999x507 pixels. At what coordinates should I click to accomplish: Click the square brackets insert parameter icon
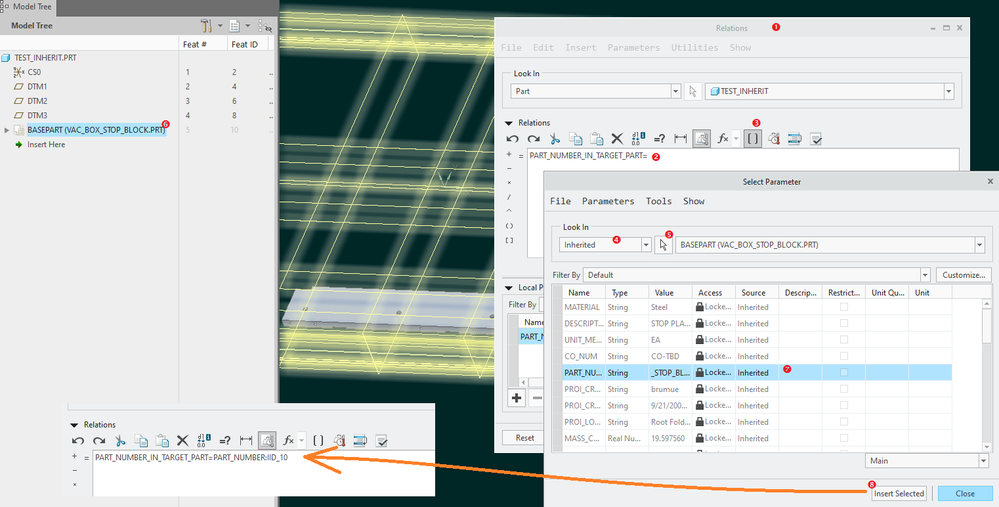753,139
